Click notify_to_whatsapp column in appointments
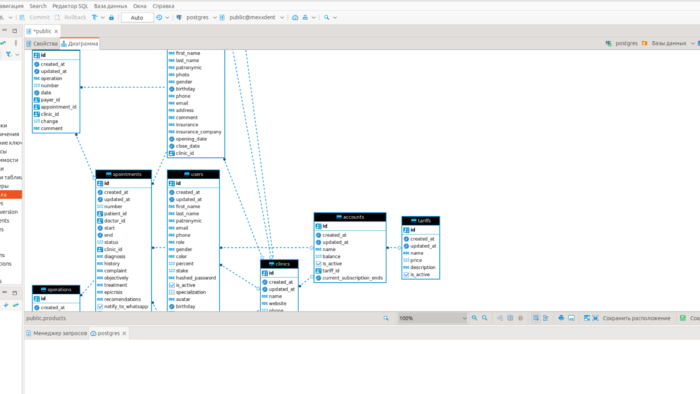The width and height of the screenshot is (700, 394). pyautogui.click(x=123, y=307)
